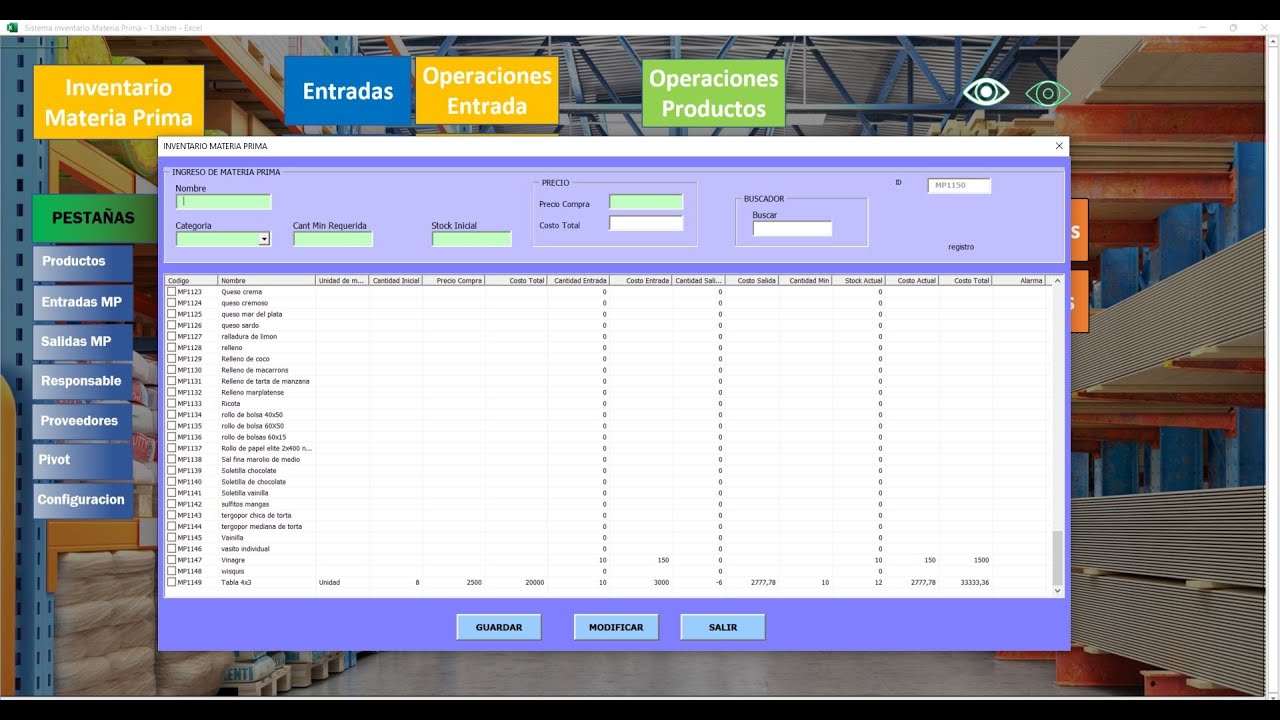This screenshot has height=720, width=1280.
Task: Click the Operaciones Entrada button
Action: pyautogui.click(x=487, y=91)
